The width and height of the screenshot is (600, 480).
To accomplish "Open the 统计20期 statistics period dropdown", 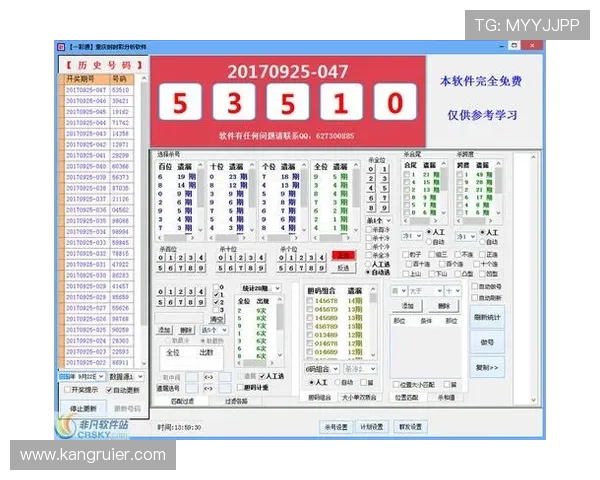I will tap(260, 286).
